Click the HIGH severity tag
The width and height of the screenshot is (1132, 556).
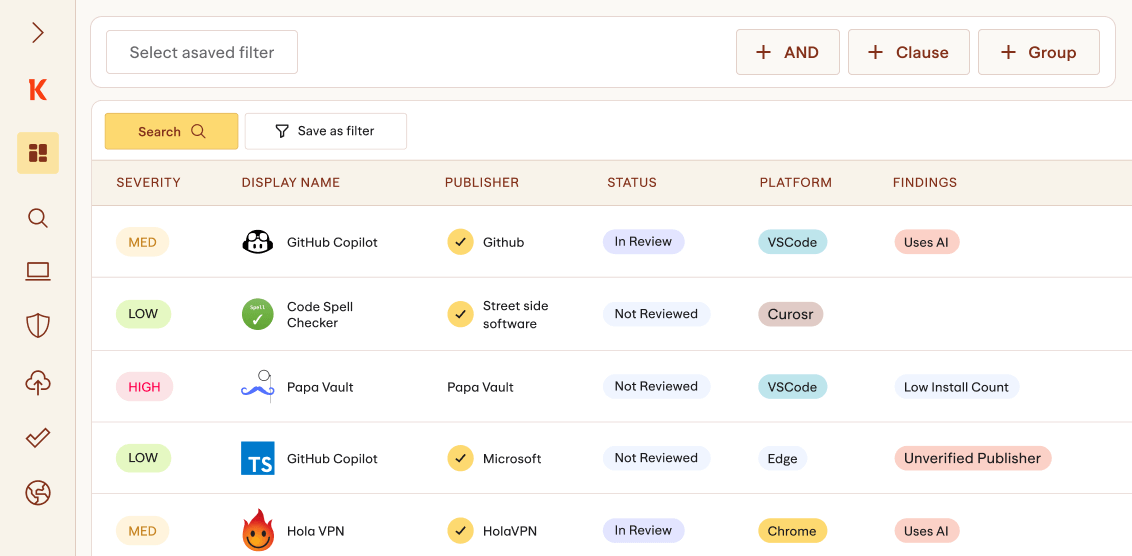pos(144,386)
